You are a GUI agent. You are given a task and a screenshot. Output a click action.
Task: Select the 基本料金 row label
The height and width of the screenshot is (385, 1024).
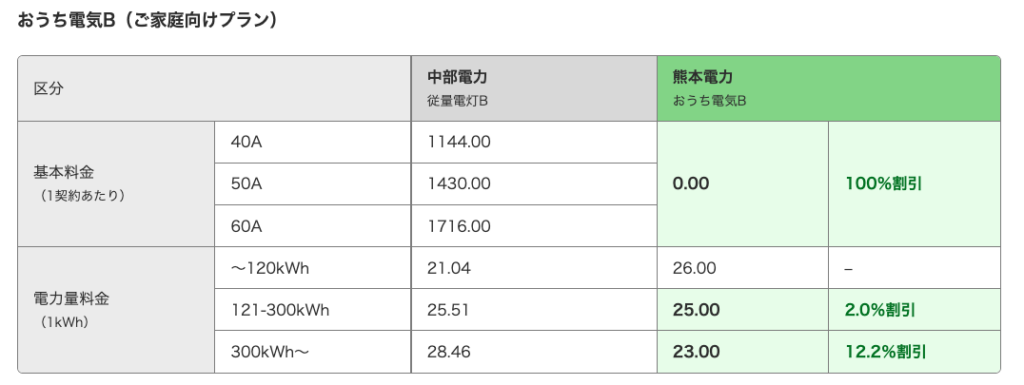point(116,184)
